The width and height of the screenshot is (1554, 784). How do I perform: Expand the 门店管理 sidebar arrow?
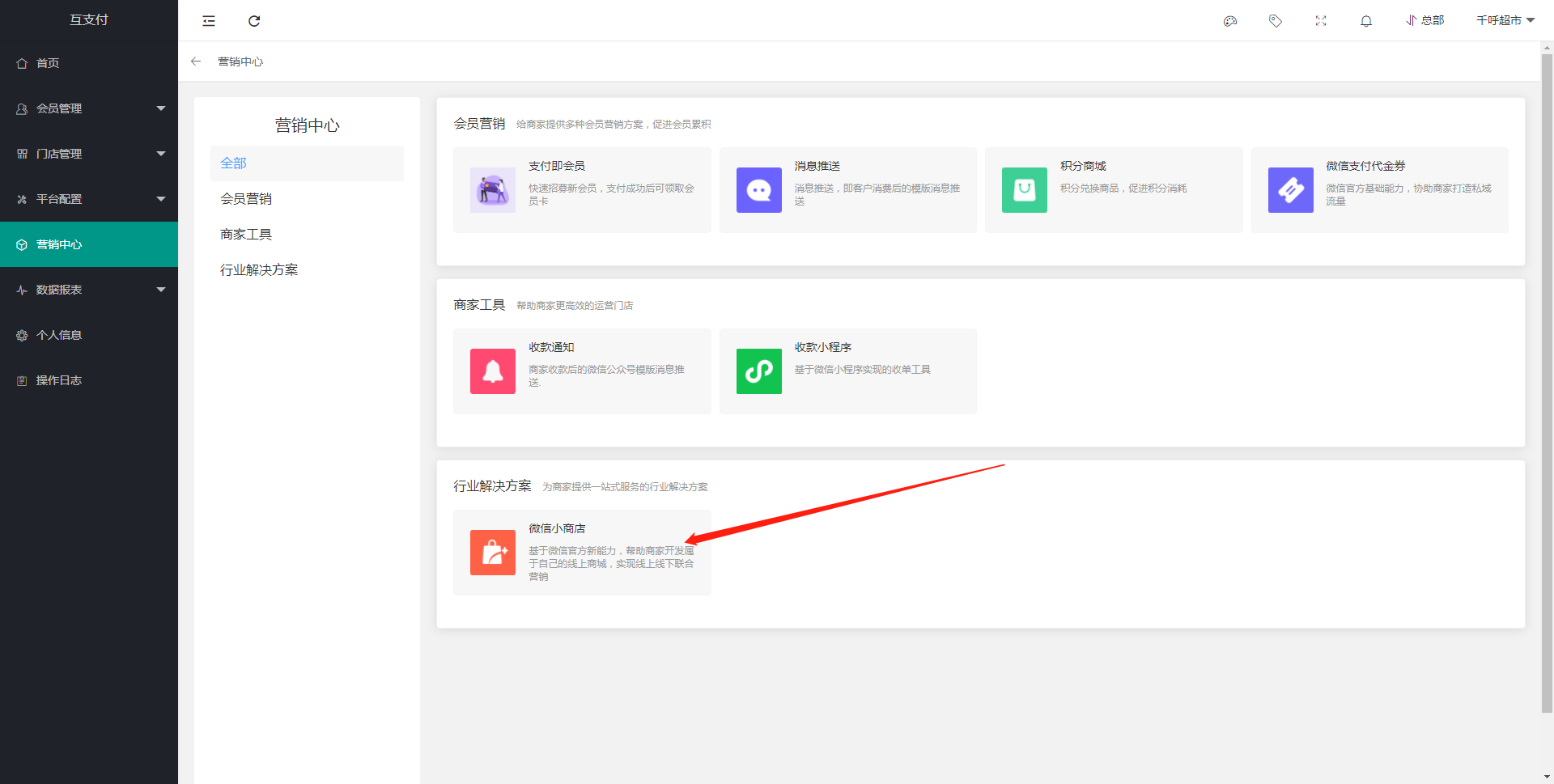click(161, 154)
